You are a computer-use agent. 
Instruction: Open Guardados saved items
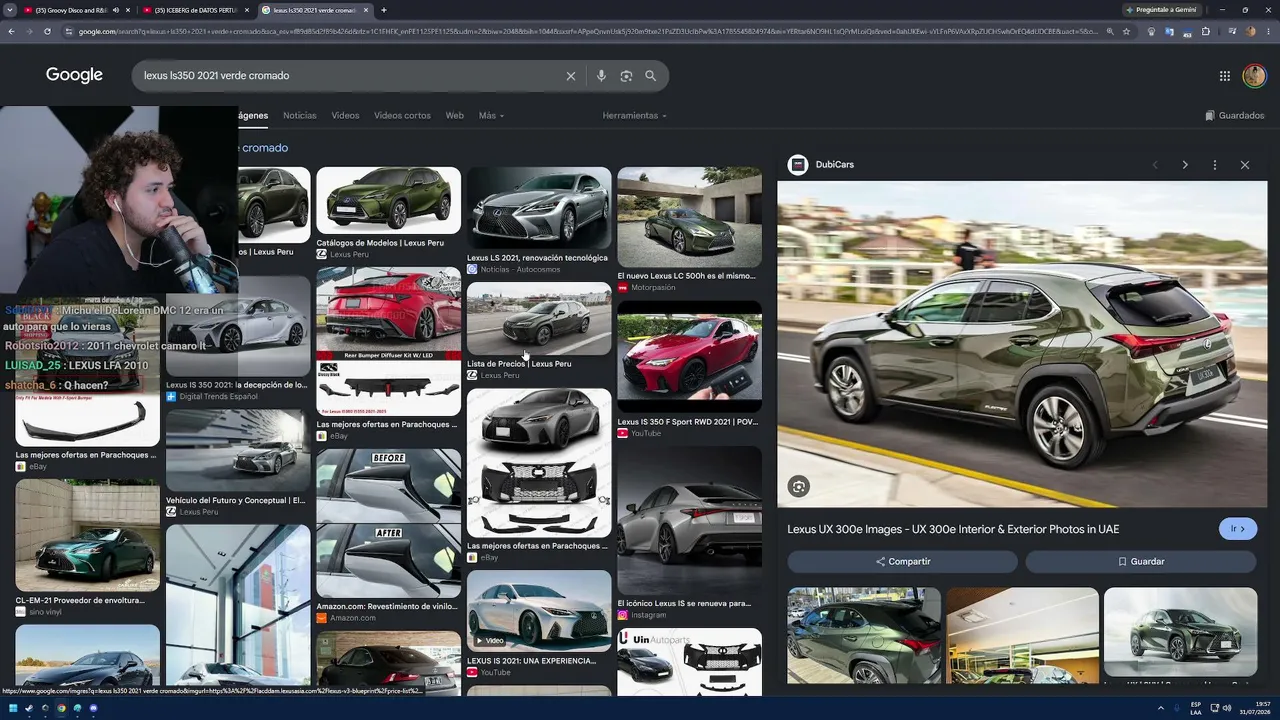(1235, 116)
